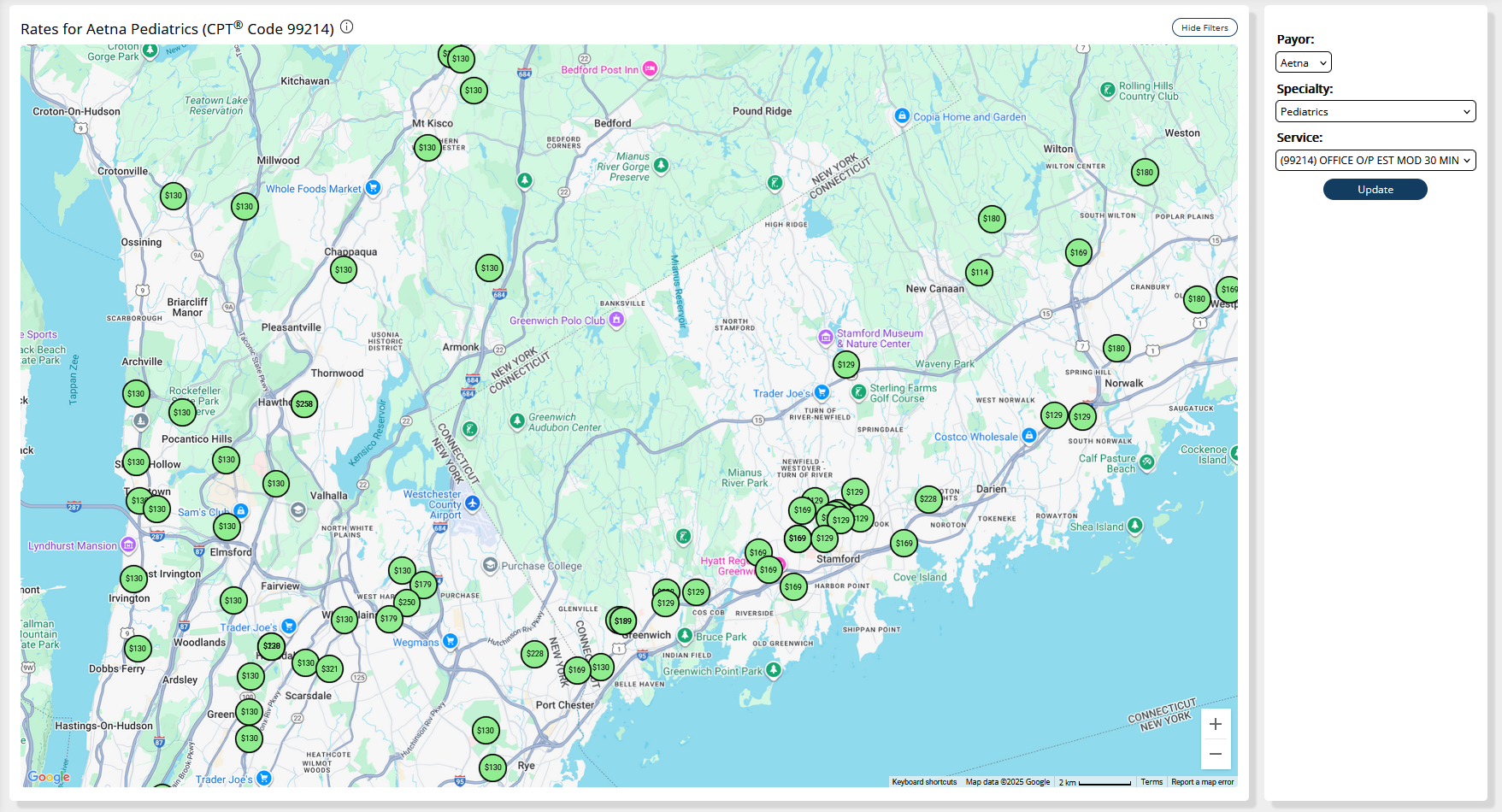Click the Calf Pasture Beach pin
The height and width of the screenshot is (812, 1502).
[x=1147, y=462]
